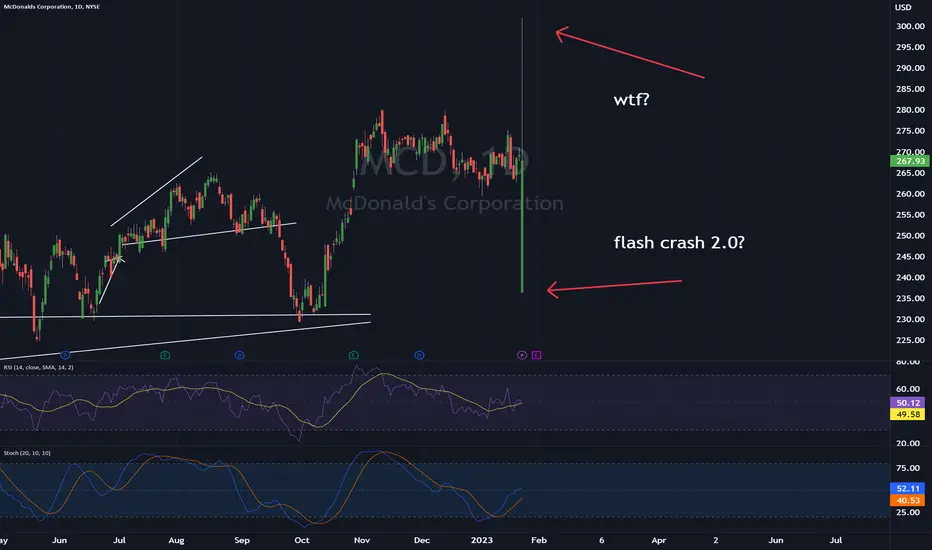Click the 285.00 price scale label
The width and height of the screenshot is (932, 550).
(910, 89)
